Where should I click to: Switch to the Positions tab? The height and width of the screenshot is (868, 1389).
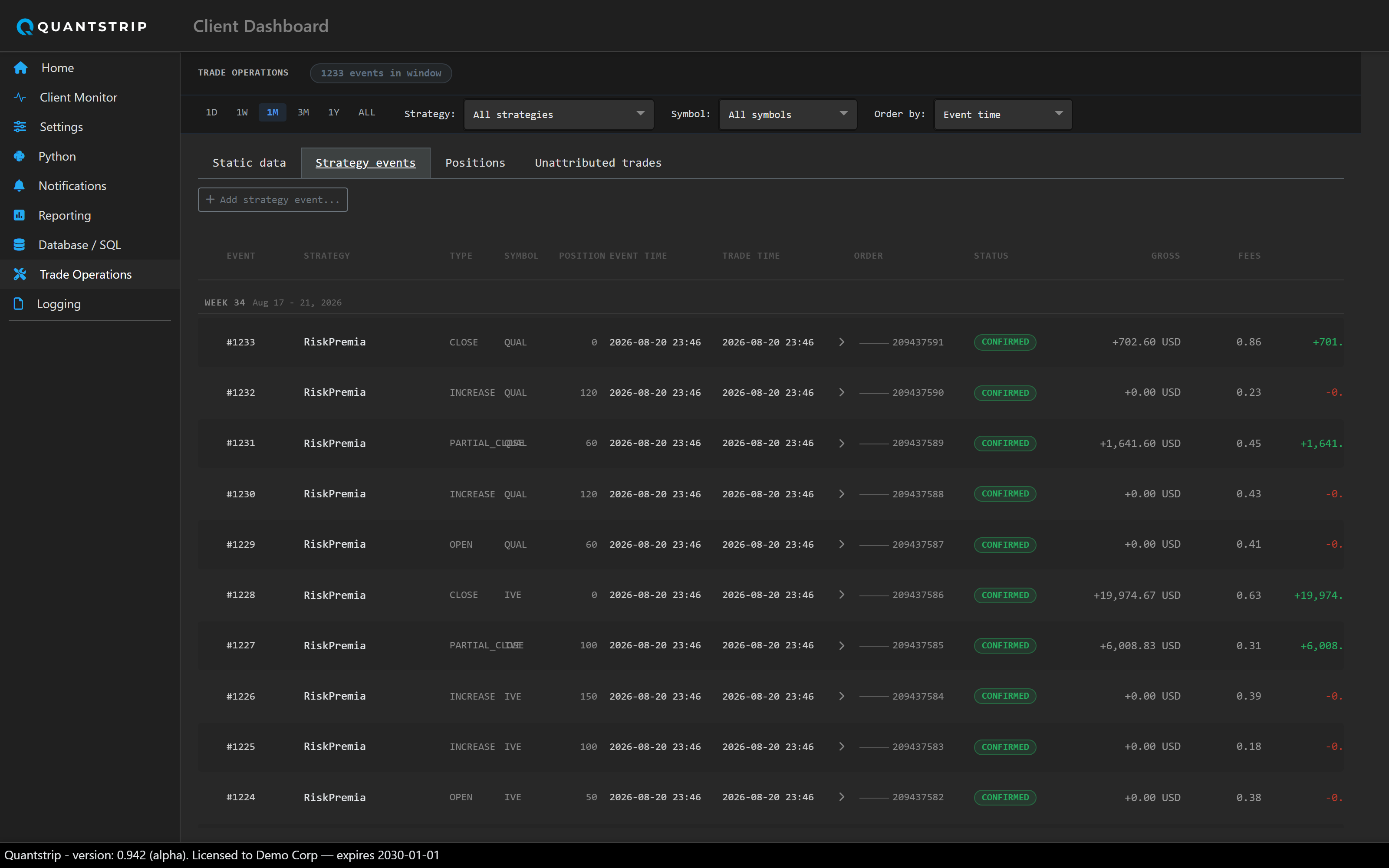click(475, 163)
